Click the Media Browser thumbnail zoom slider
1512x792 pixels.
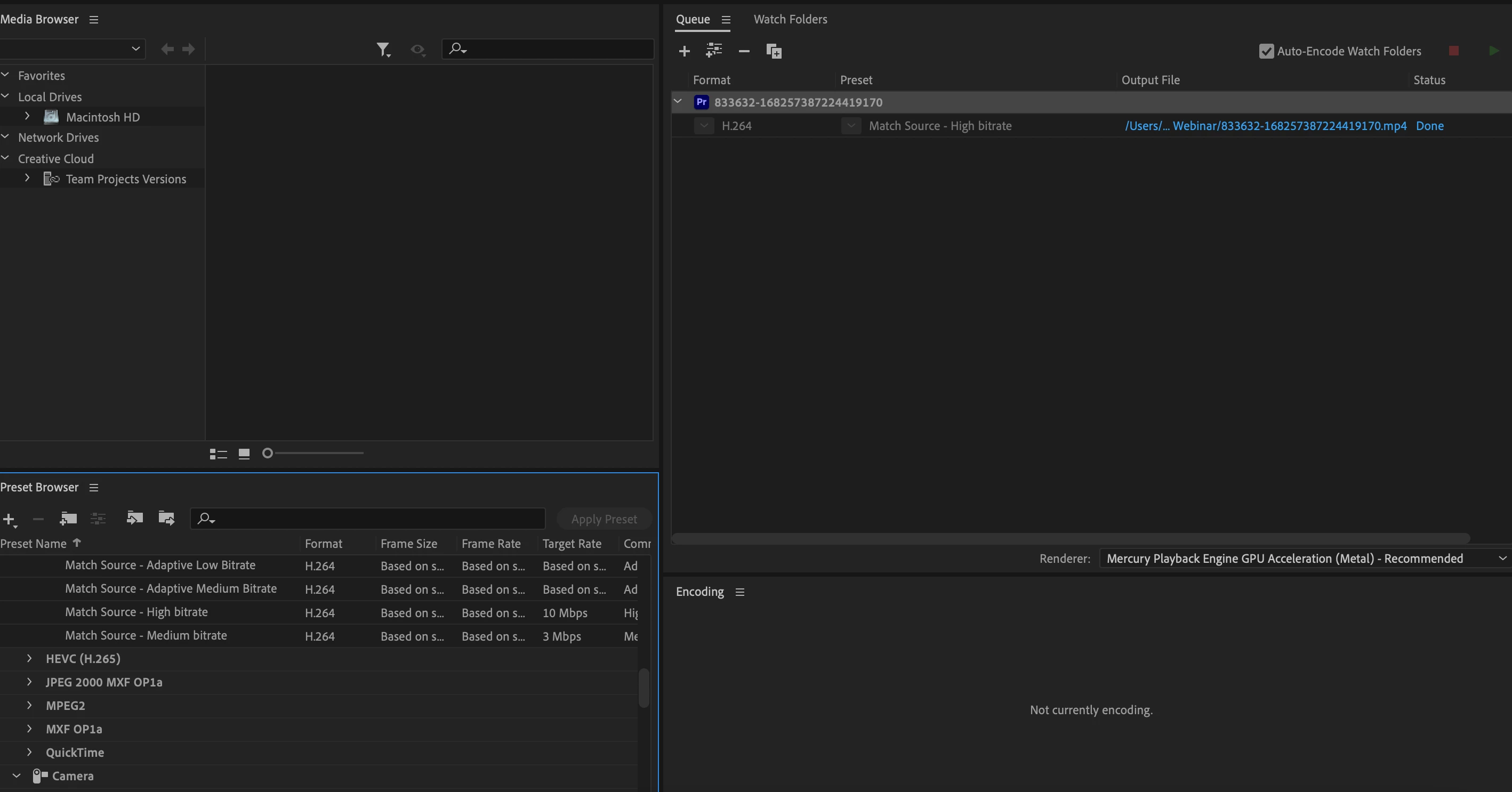click(x=314, y=453)
